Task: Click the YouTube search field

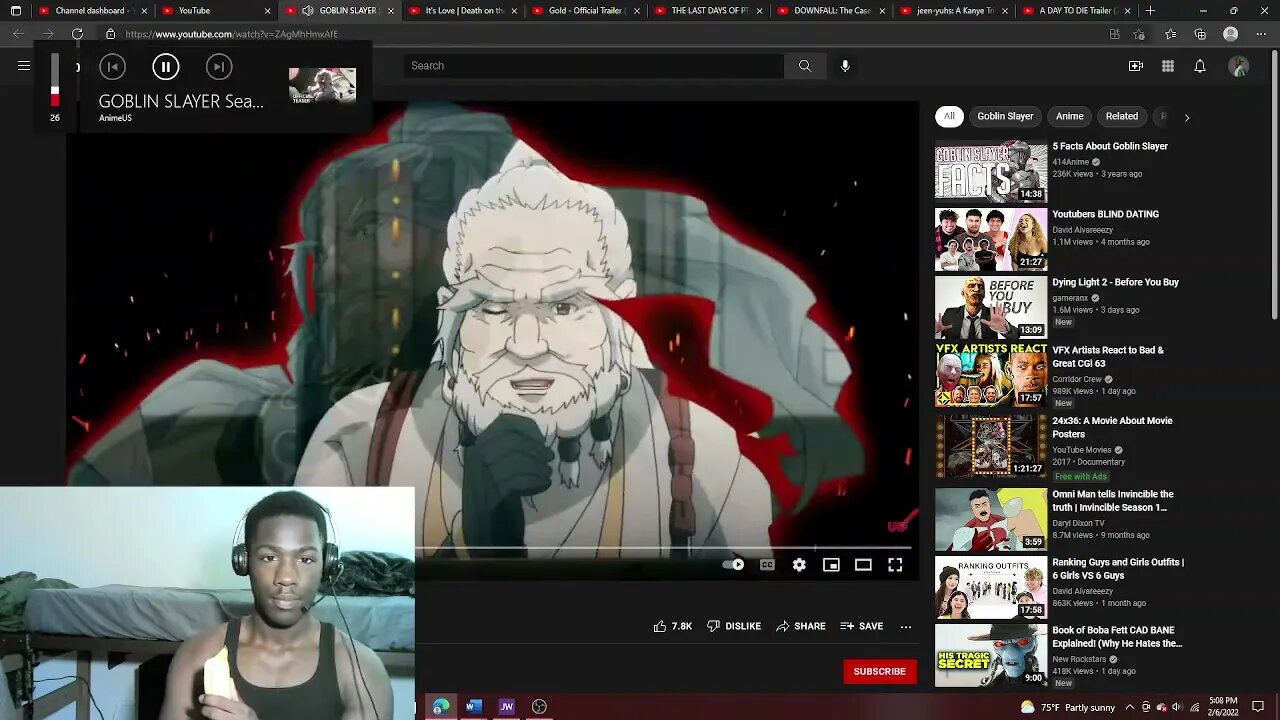Action: [593, 66]
